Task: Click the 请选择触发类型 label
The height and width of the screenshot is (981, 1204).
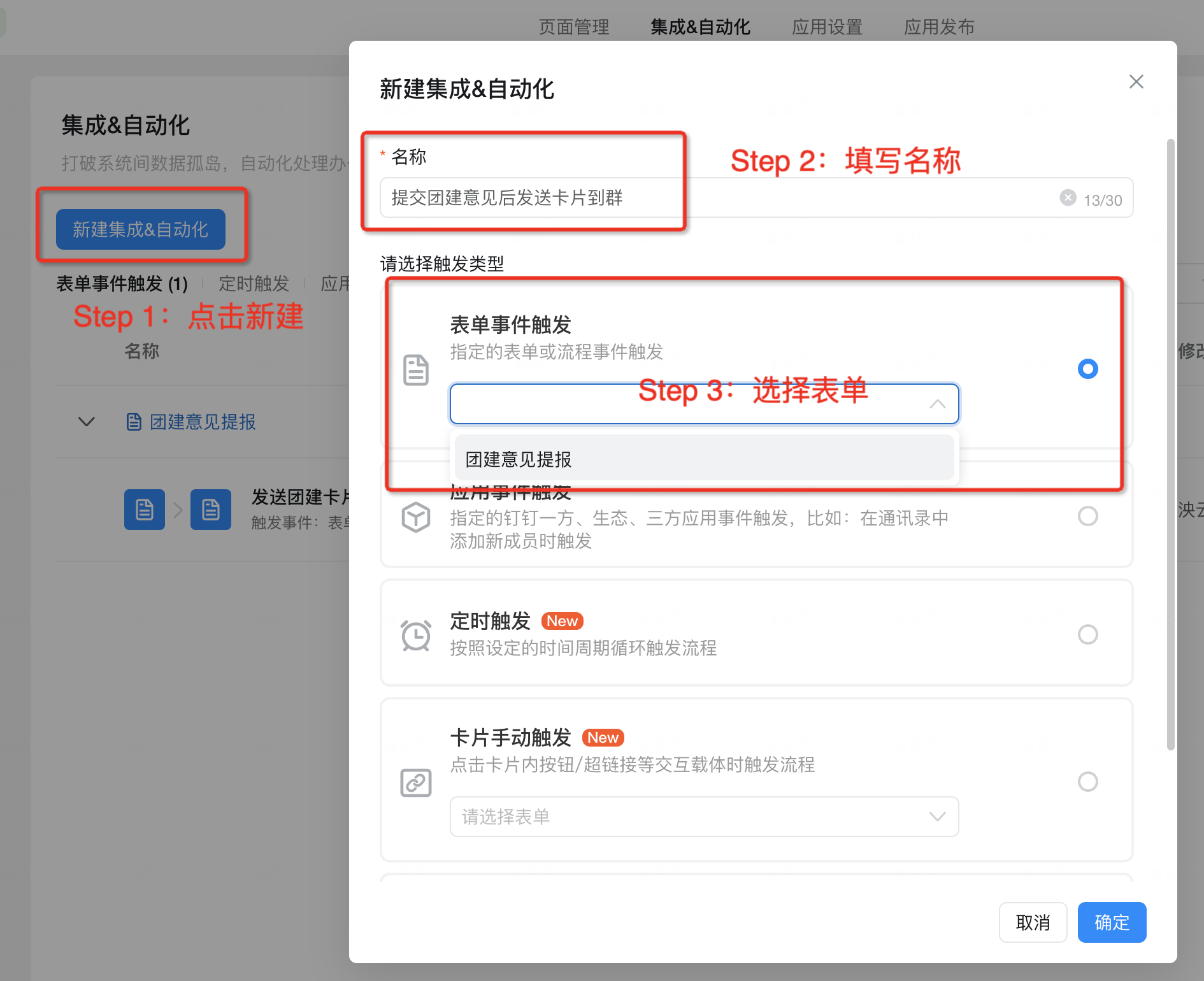Action: (x=442, y=263)
